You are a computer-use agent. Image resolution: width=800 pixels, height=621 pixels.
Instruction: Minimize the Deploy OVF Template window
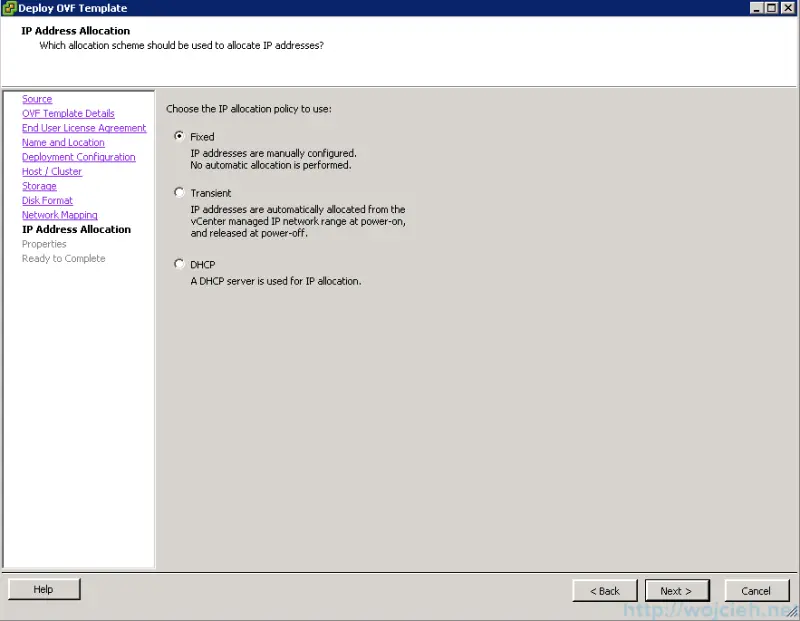pyautogui.click(x=757, y=8)
